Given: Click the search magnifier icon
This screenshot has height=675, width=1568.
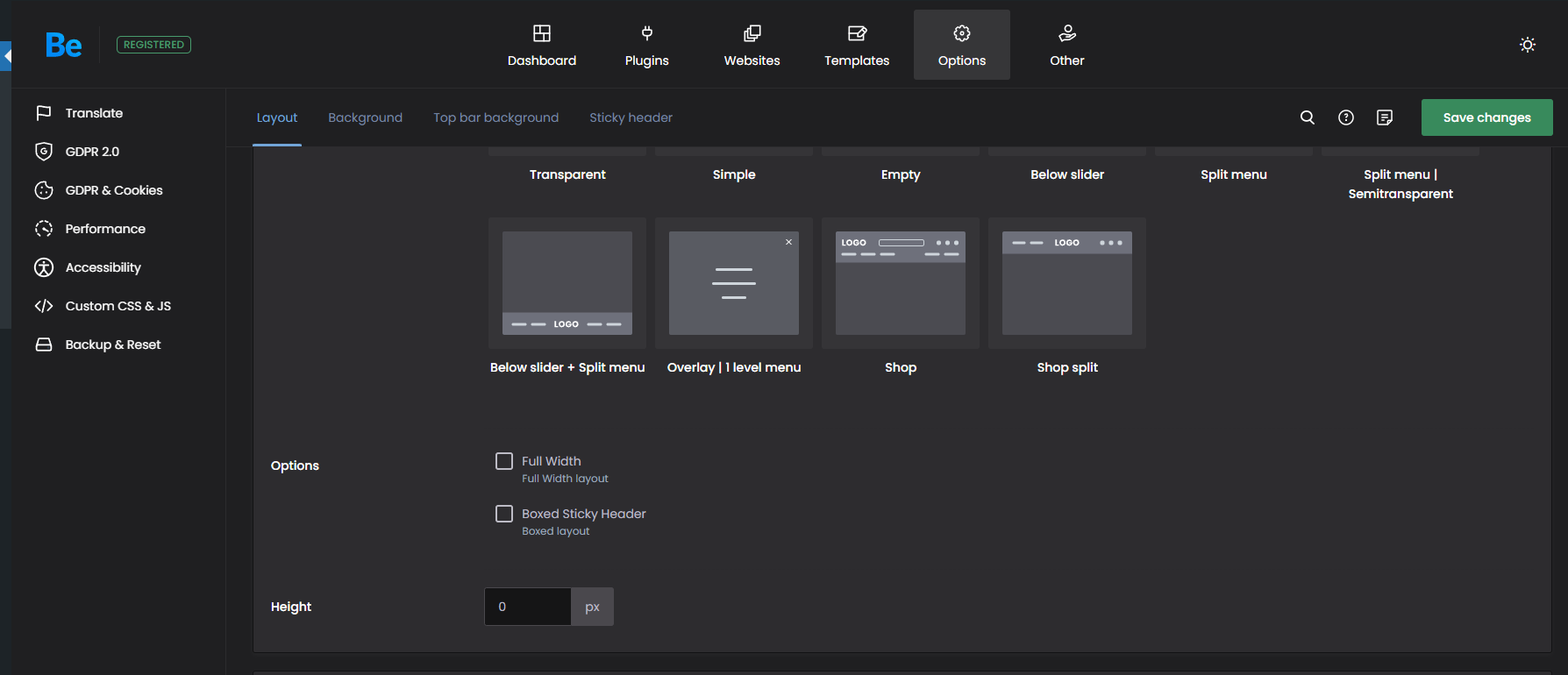Looking at the screenshot, I should [x=1307, y=117].
